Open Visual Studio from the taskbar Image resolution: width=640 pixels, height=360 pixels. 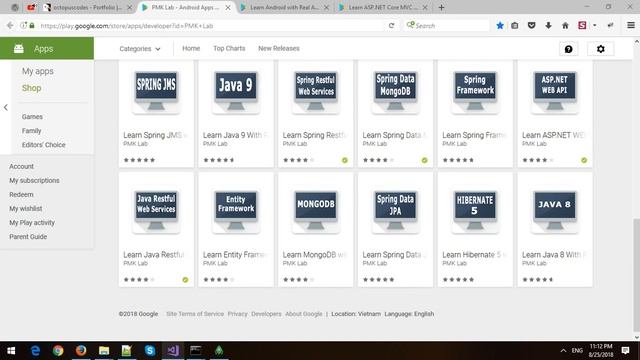tap(173, 351)
